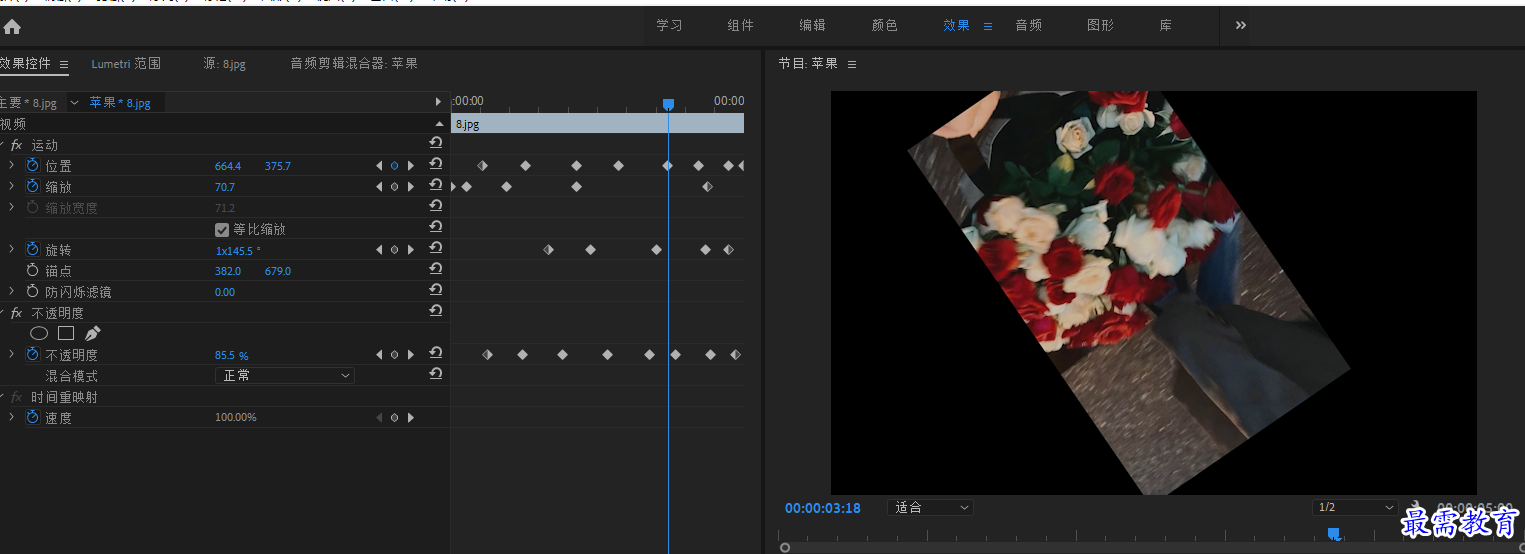Toggle animation stopwatch for 防闪烁滤镜
1525x554 pixels.
click(32, 291)
